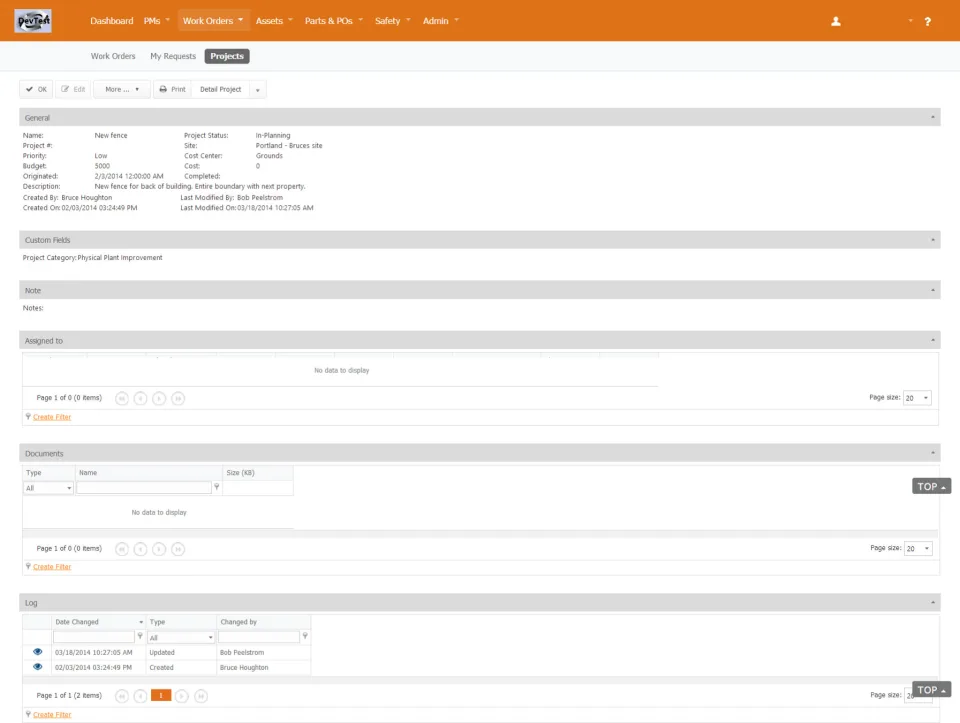
Task: Click the TOP button beside the Documents section
Action: [x=931, y=486]
